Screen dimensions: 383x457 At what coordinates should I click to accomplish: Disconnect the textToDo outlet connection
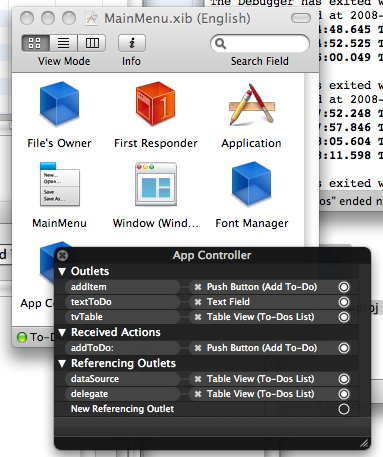[x=198, y=302]
